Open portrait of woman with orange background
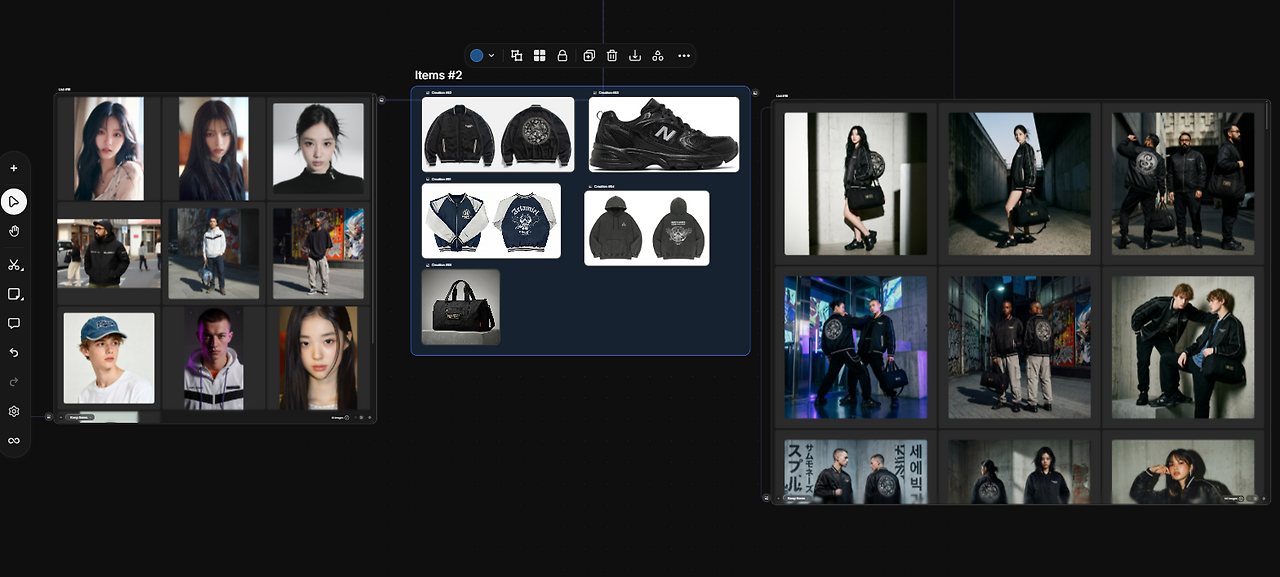Viewport: 1280px width, 577px height. click(x=213, y=149)
